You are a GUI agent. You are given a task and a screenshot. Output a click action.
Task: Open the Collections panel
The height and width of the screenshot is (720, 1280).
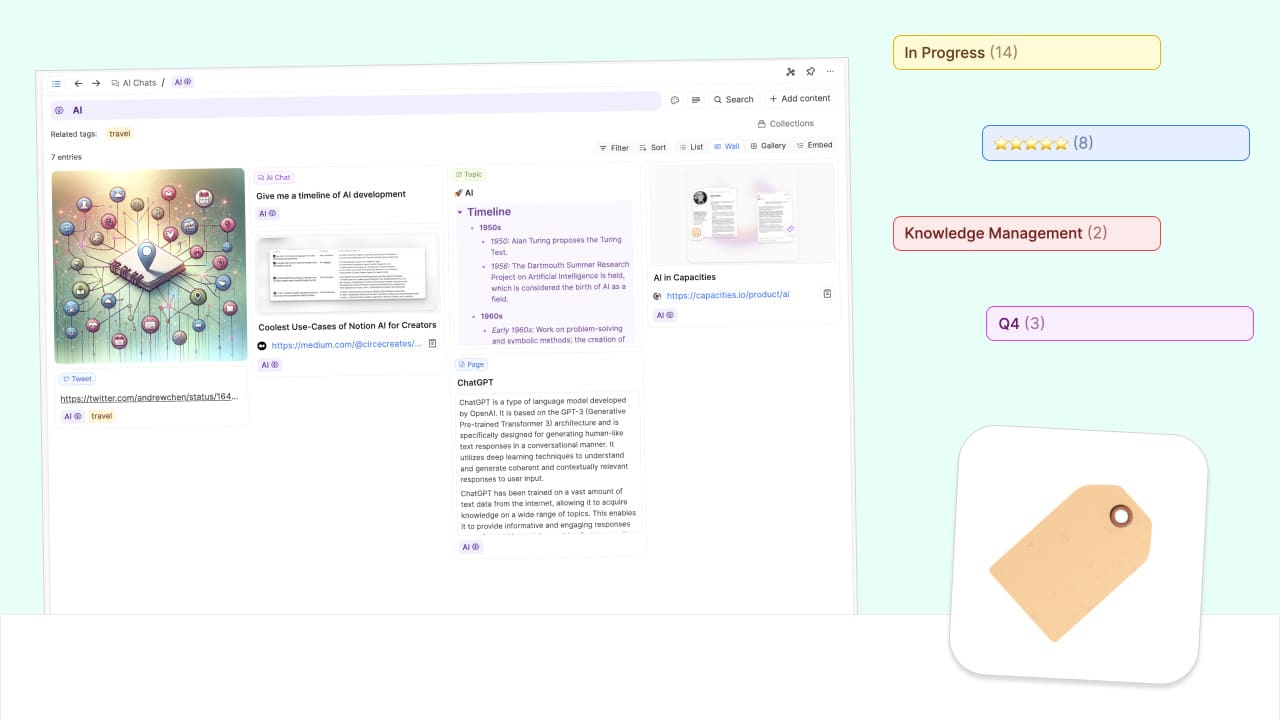click(x=785, y=124)
